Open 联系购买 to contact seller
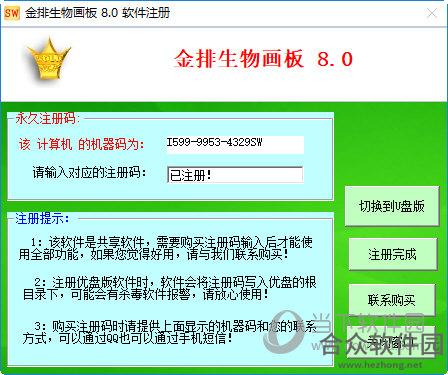Screen dimensions: 448x375 point(392,300)
